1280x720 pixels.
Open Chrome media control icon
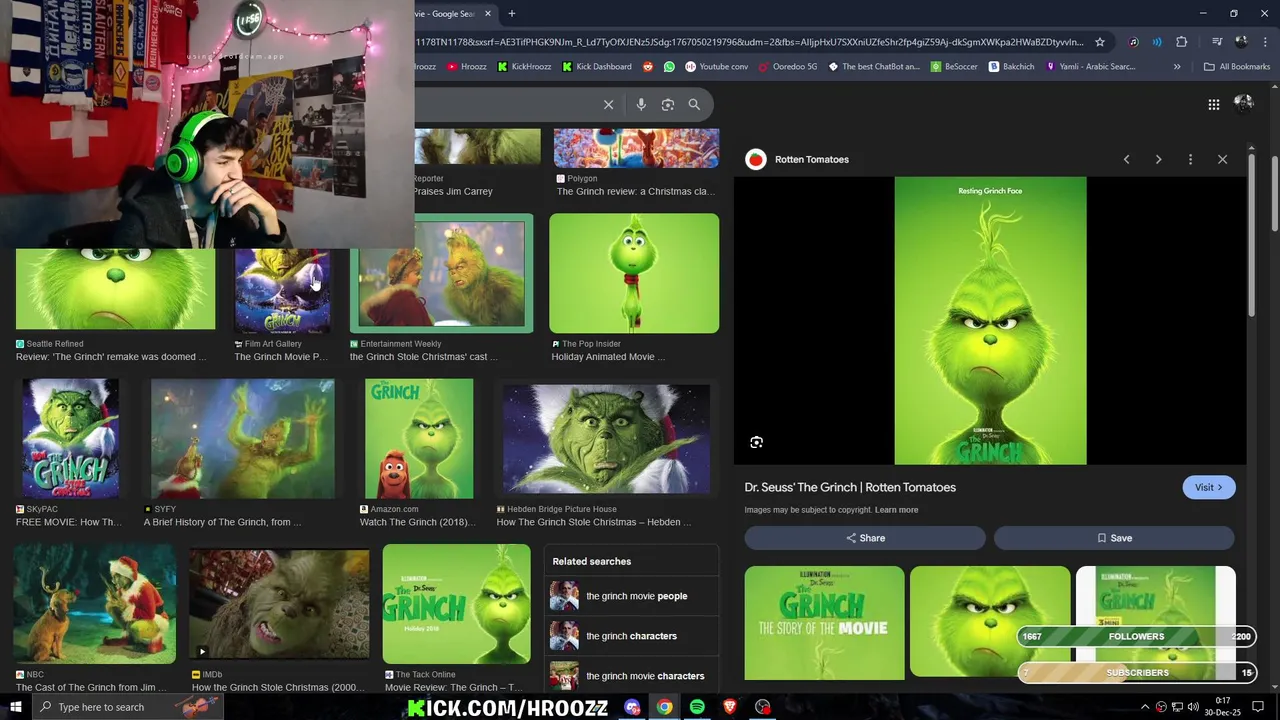click(x=1217, y=42)
